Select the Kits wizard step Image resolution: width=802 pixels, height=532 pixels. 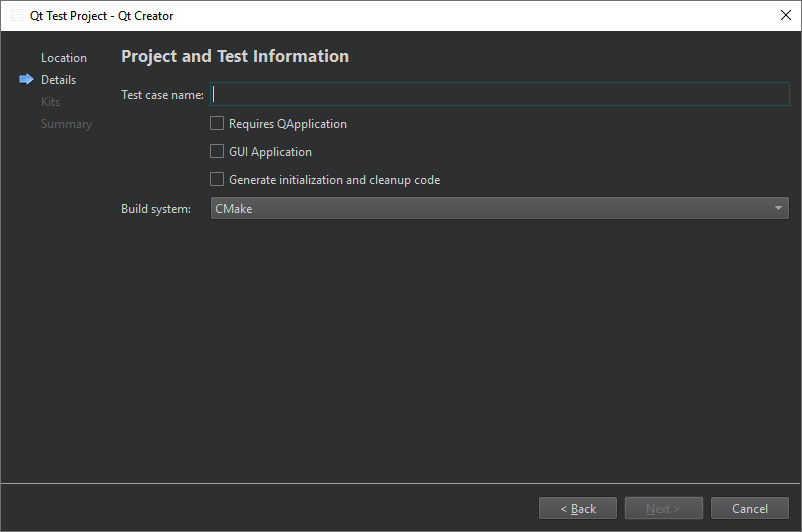pos(50,102)
